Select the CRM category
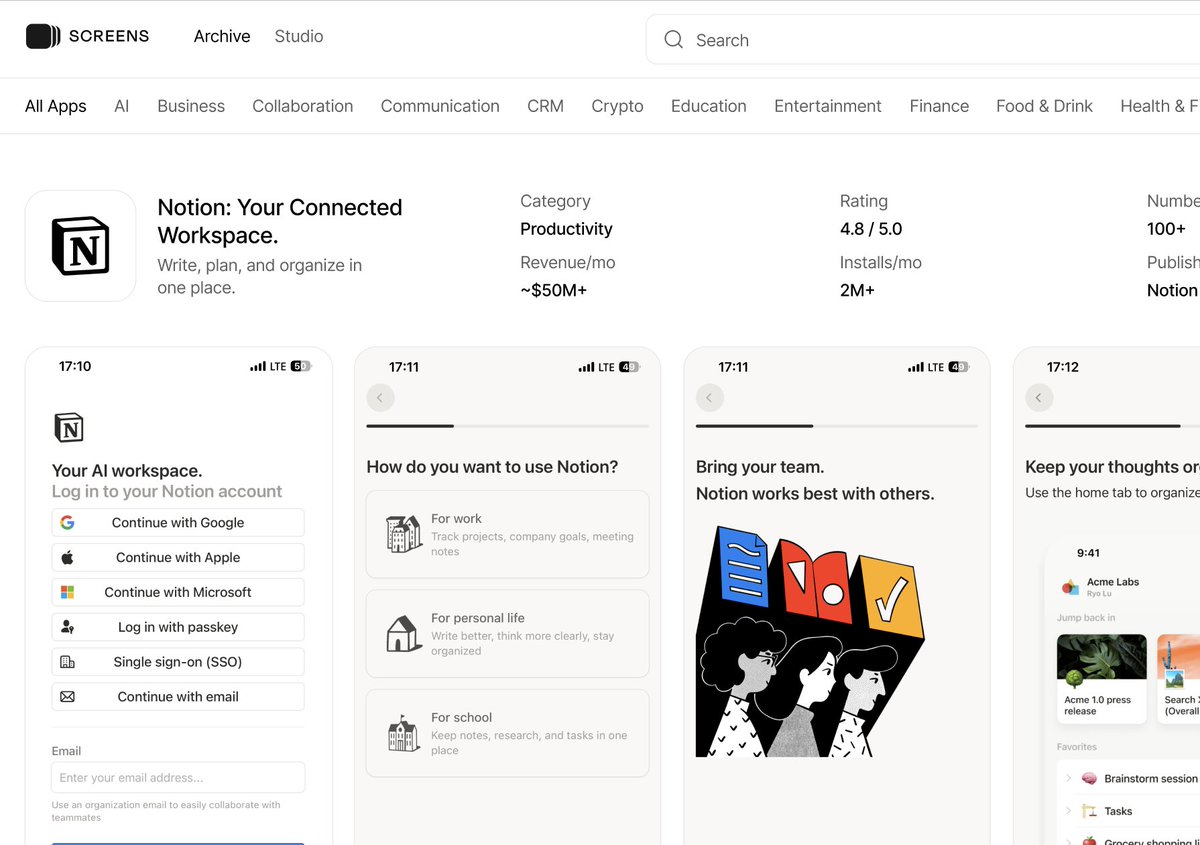 546,106
